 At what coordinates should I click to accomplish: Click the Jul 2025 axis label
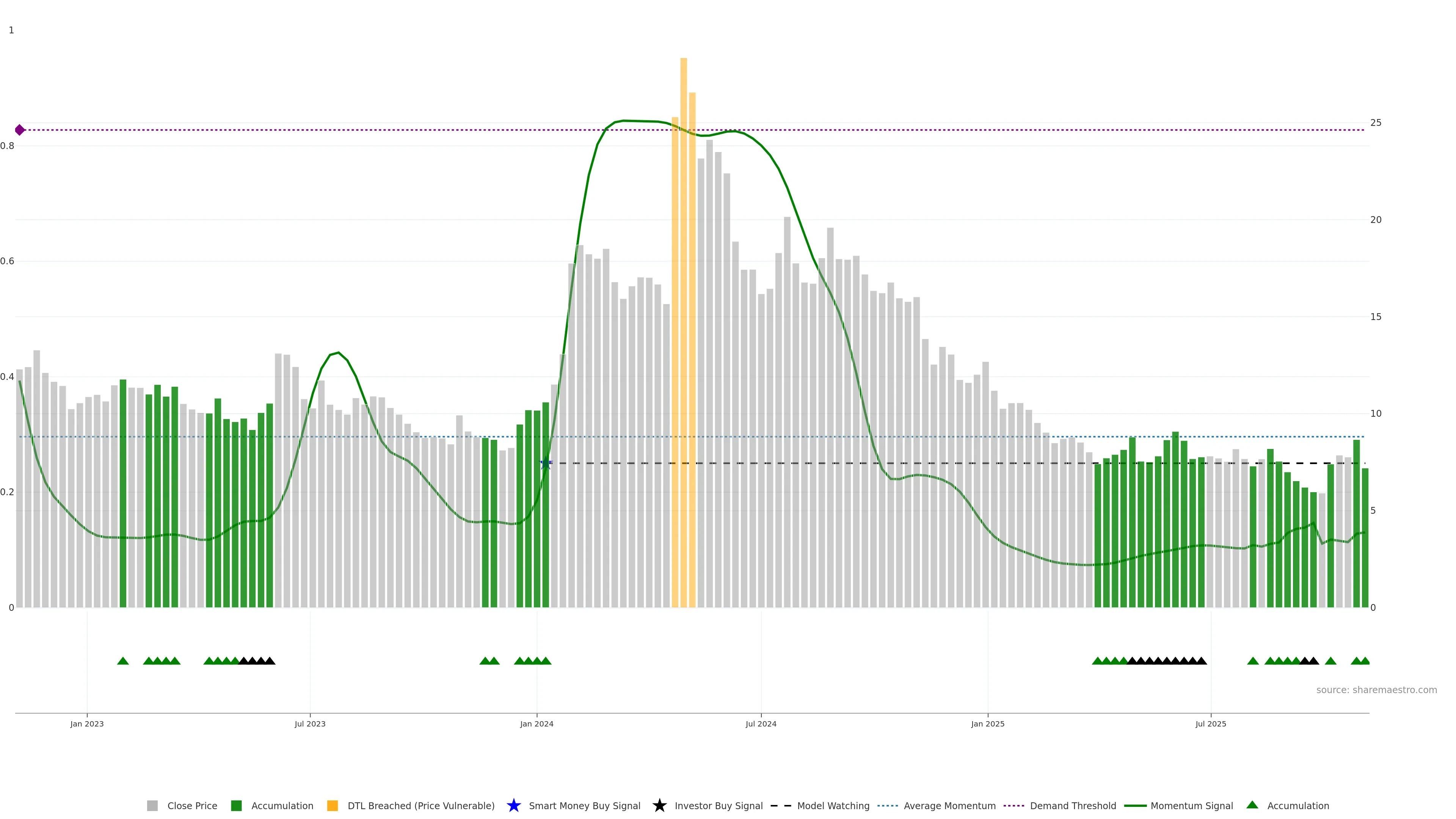(1210, 723)
